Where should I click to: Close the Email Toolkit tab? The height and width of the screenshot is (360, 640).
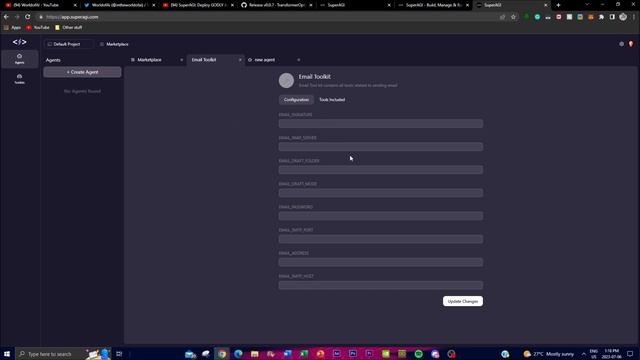[240, 60]
